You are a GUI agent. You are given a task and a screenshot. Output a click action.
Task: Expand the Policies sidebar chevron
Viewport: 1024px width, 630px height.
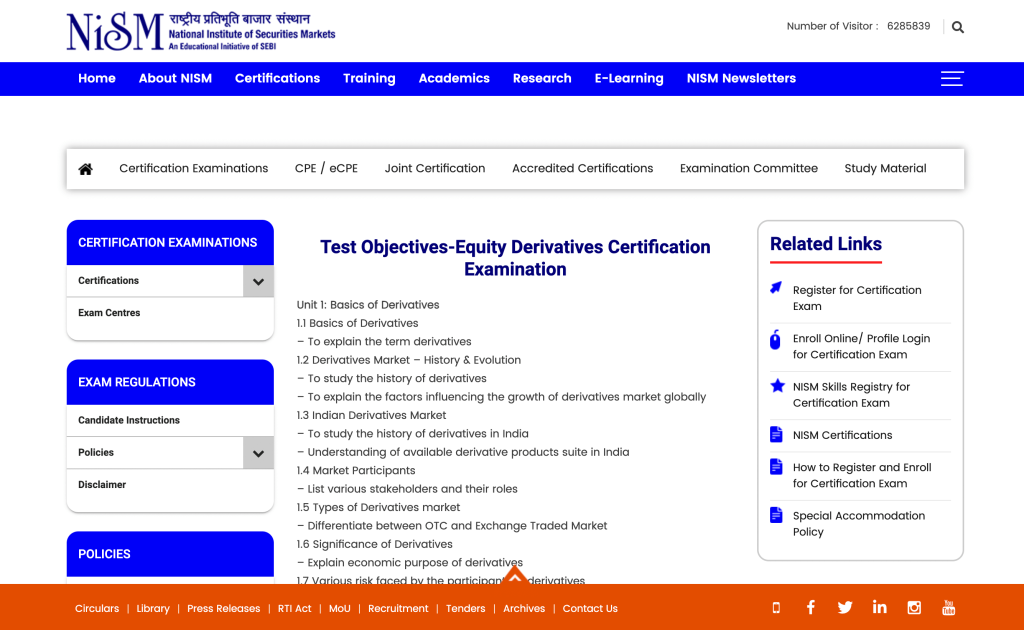point(259,453)
